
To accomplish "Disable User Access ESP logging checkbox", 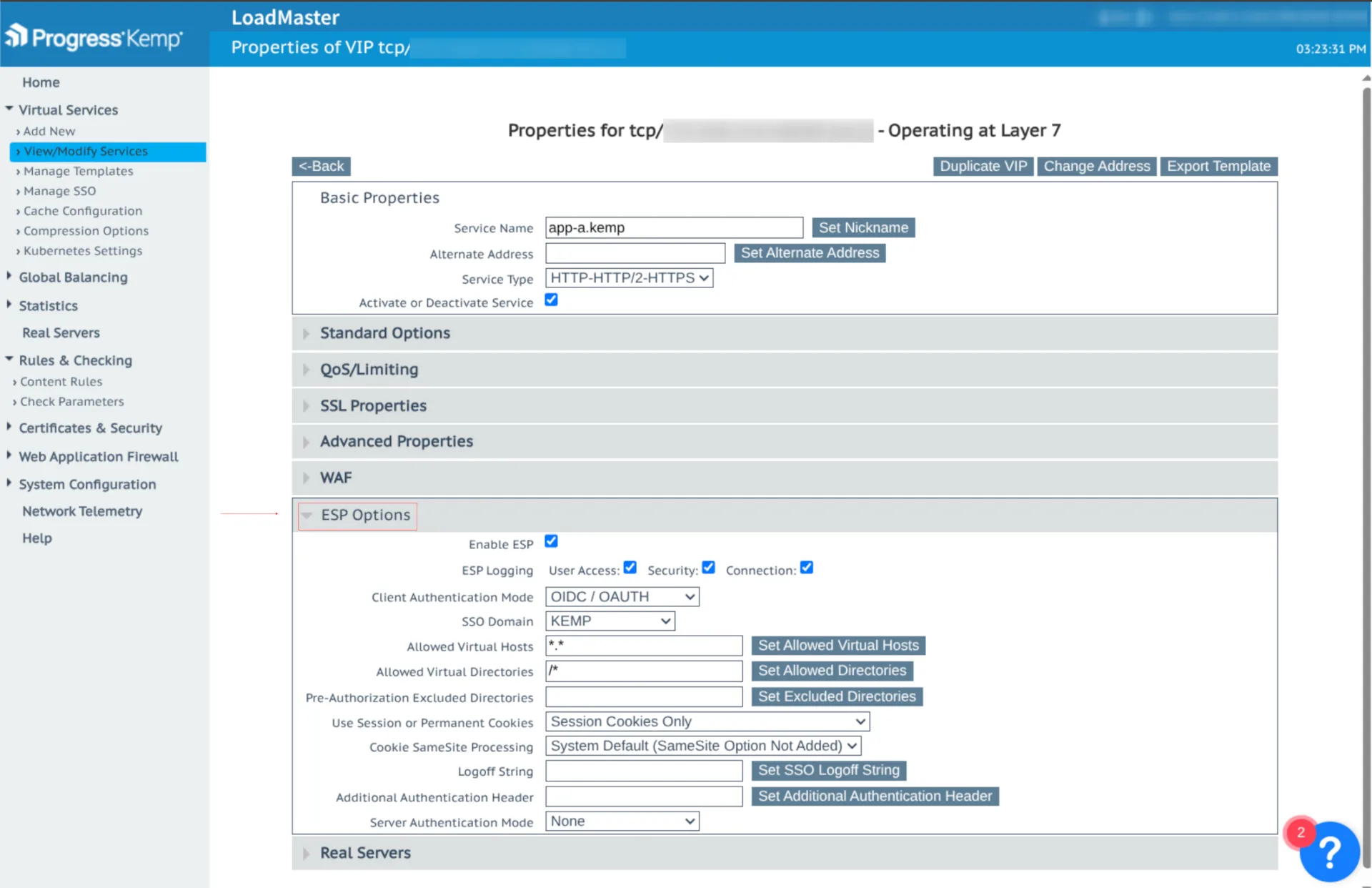I will pos(630,568).
